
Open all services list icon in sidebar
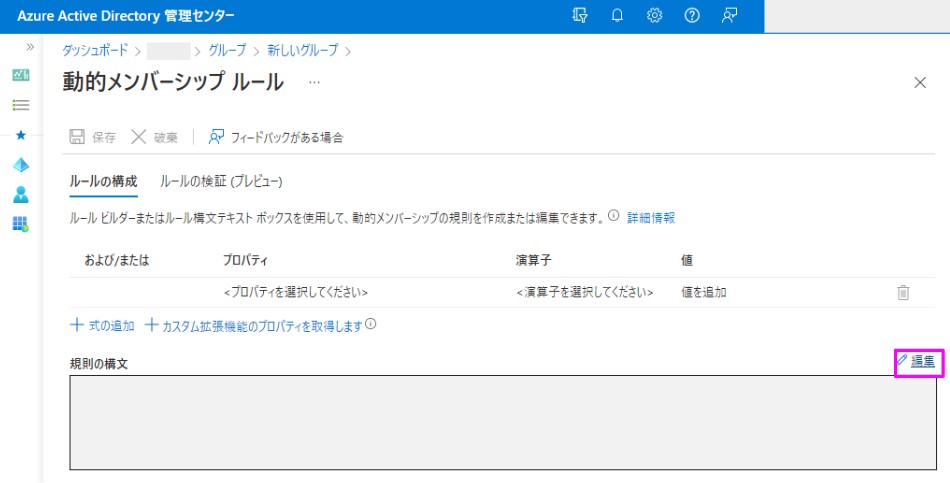pos(20,105)
